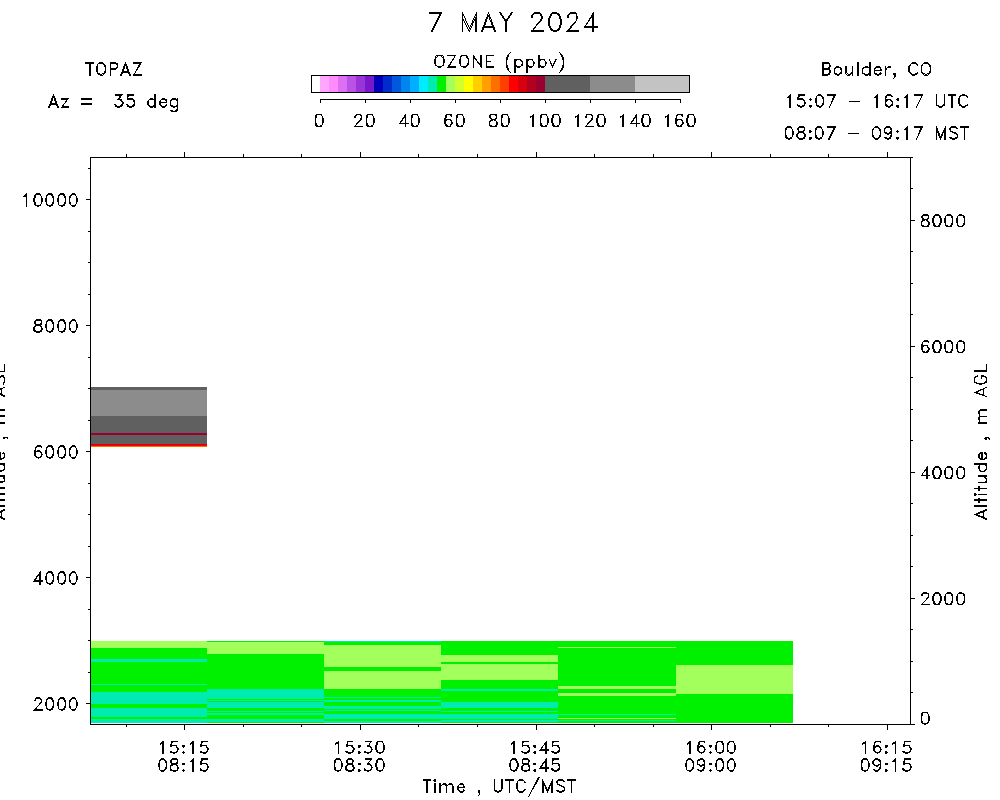Click the light gray high-ozone block near 7000 m
The image size is (1000, 800).
[149, 403]
